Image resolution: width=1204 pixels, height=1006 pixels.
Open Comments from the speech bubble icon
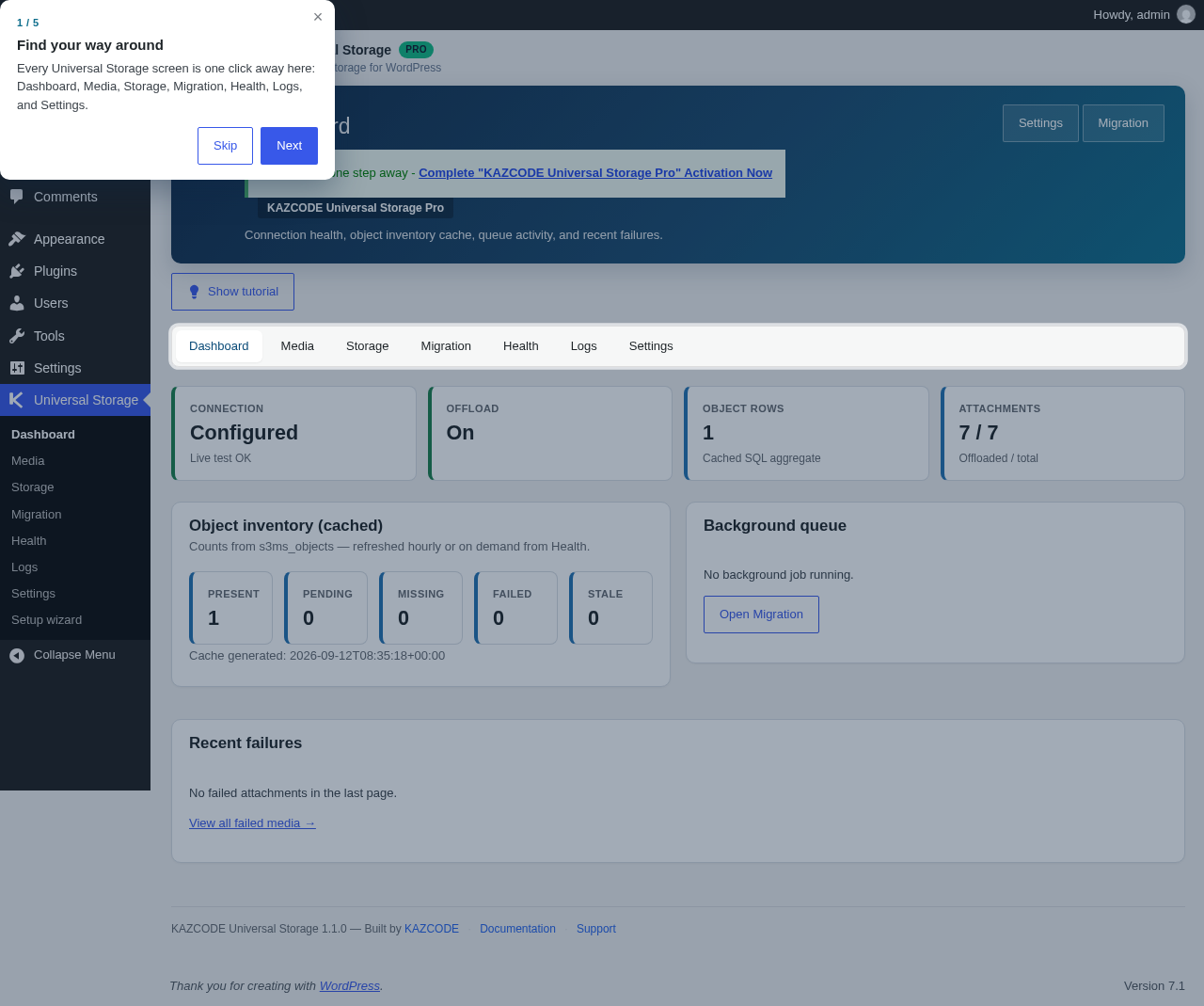[16, 197]
